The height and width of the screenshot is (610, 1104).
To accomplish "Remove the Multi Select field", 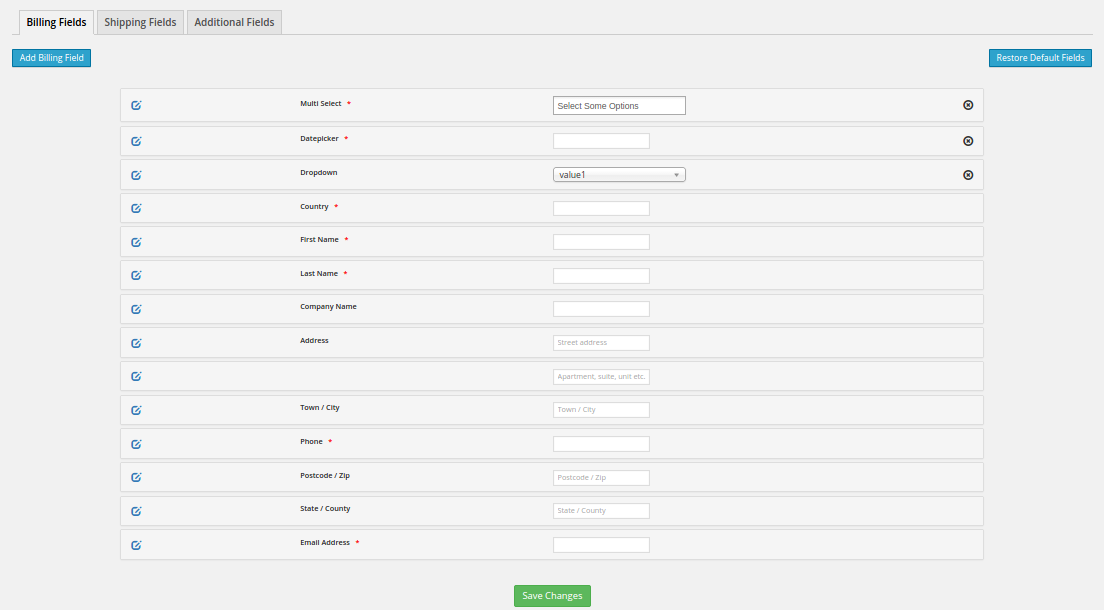I will [x=968, y=105].
